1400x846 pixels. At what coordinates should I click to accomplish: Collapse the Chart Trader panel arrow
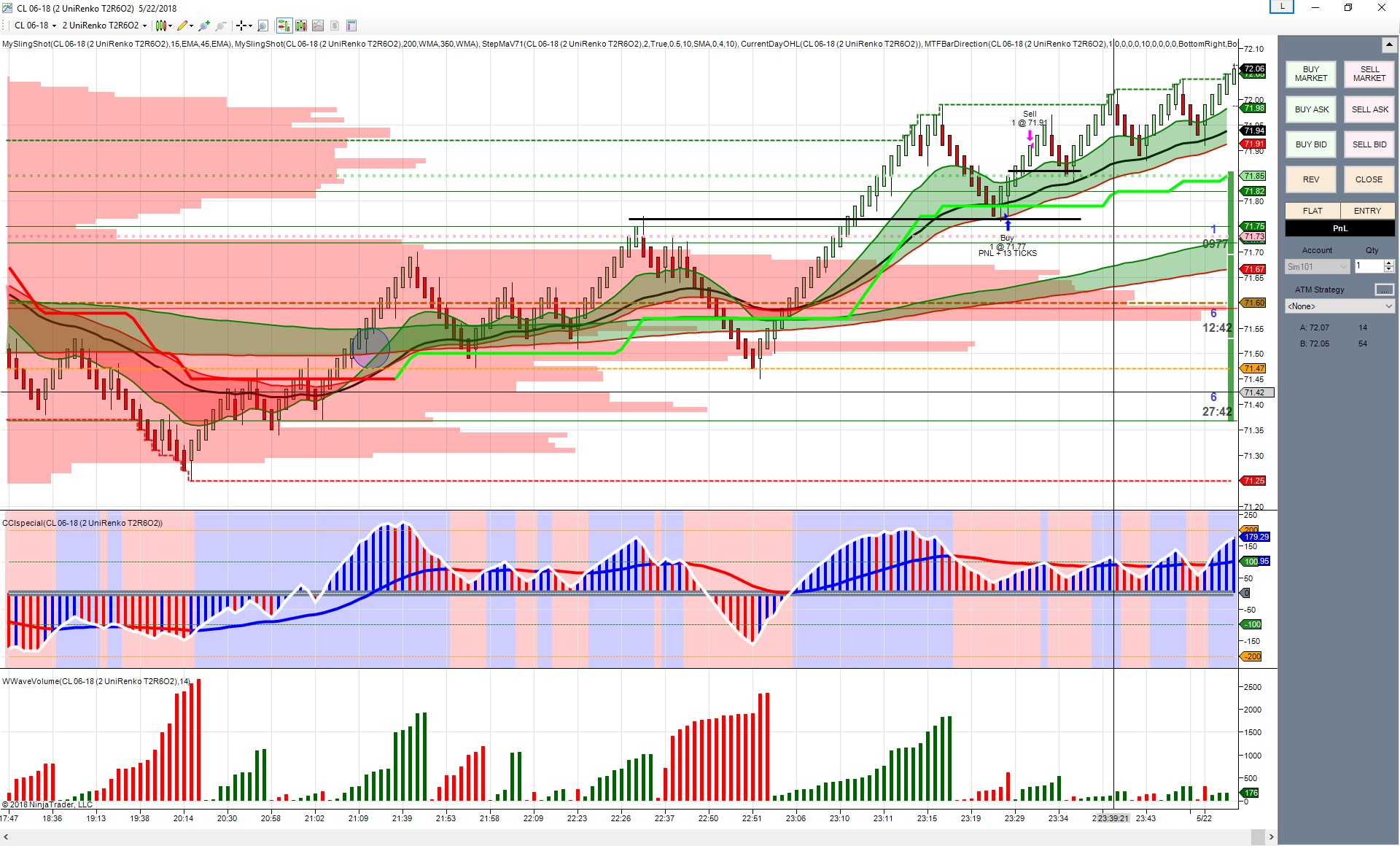[1388, 45]
